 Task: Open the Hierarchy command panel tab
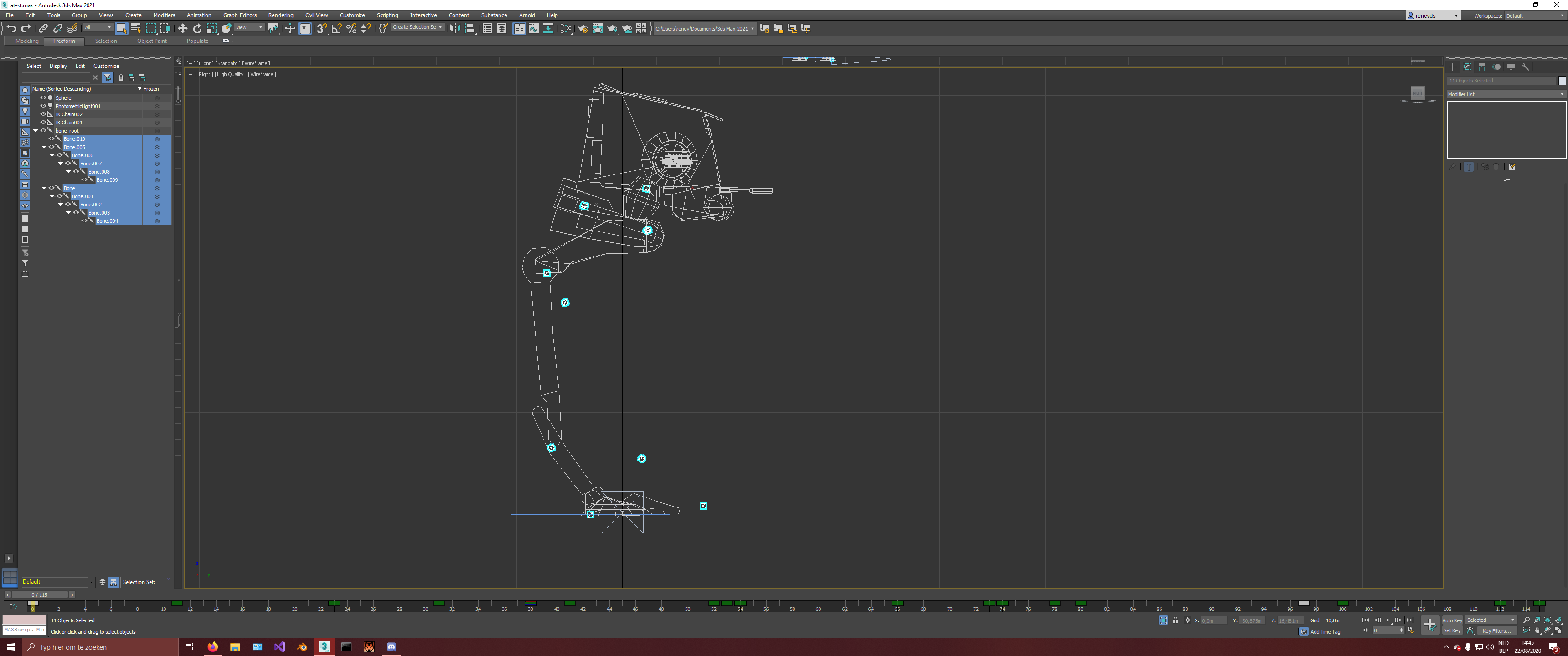[x=1481, y=67]
